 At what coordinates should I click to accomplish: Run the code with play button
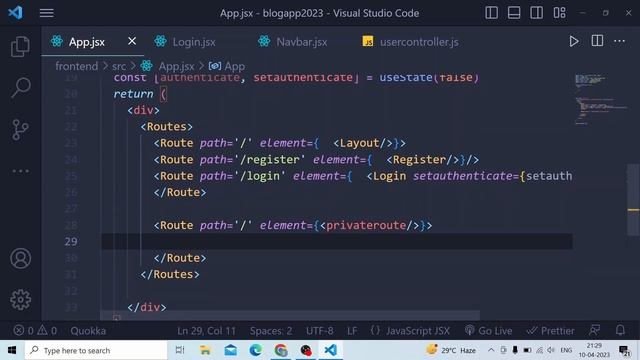[x=574, y=41]
